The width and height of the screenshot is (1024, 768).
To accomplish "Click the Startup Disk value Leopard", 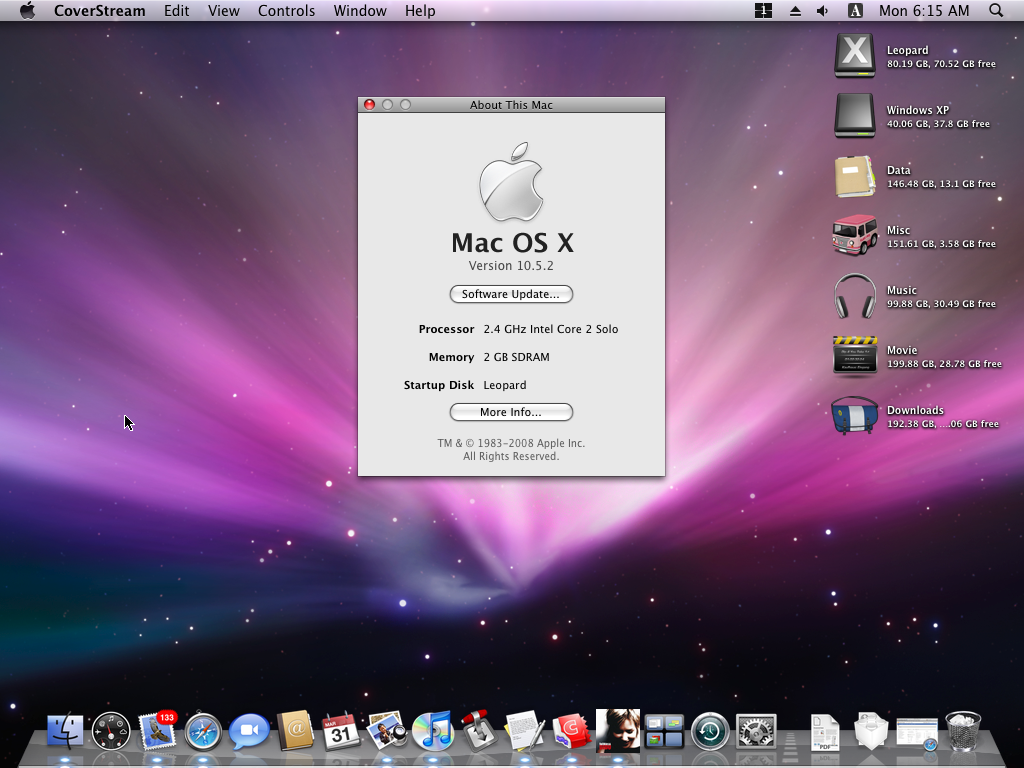I will pos(505,385).
